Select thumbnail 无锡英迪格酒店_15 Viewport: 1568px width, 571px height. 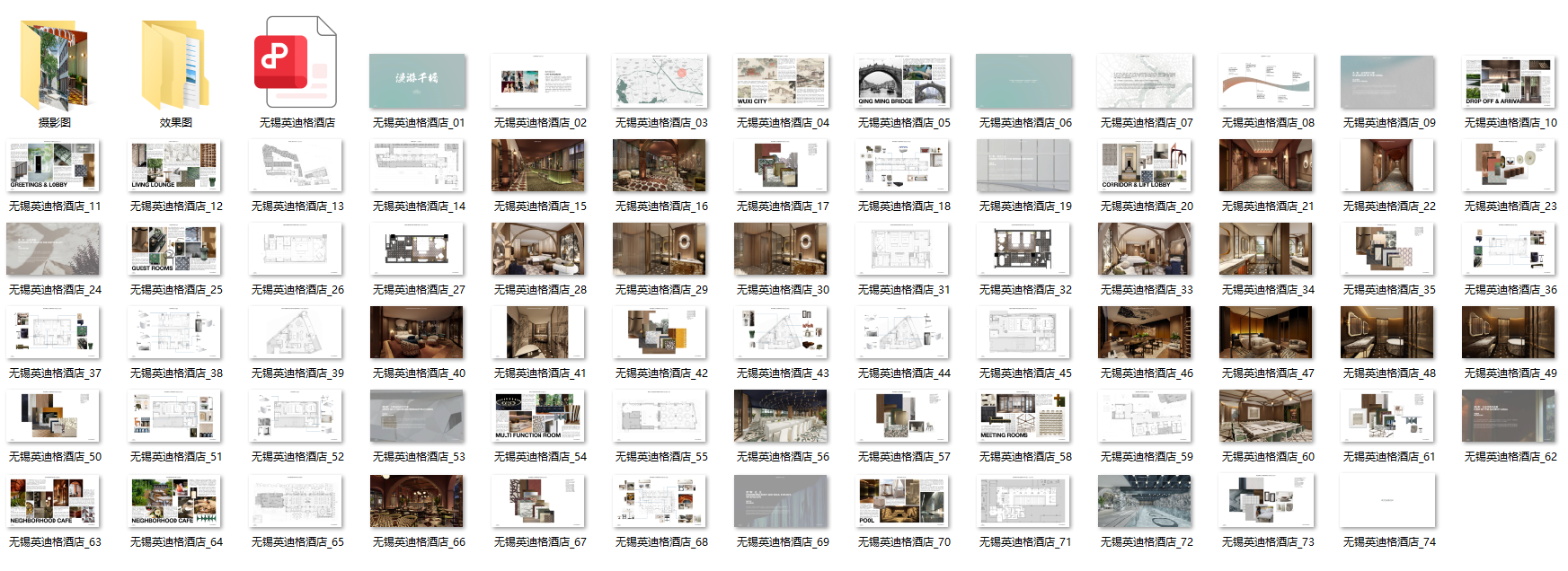point(539,165)
